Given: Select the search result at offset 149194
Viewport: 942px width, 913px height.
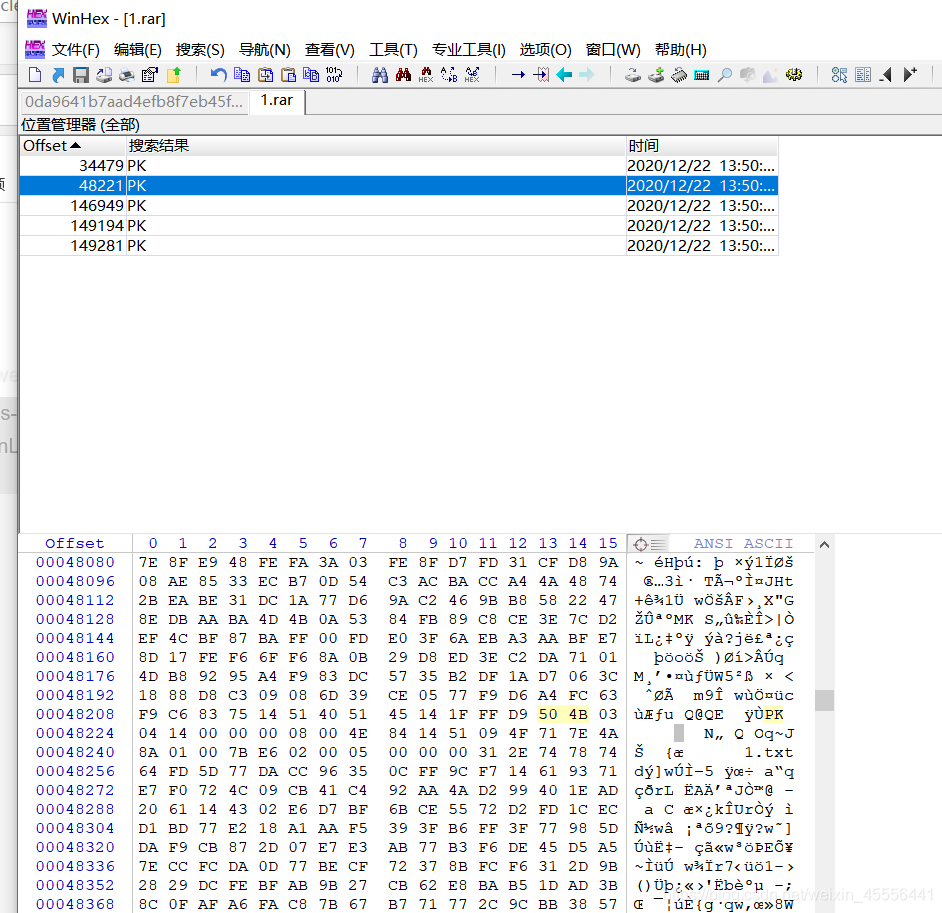Looking at the screenshot, I should tap(399, 226).
